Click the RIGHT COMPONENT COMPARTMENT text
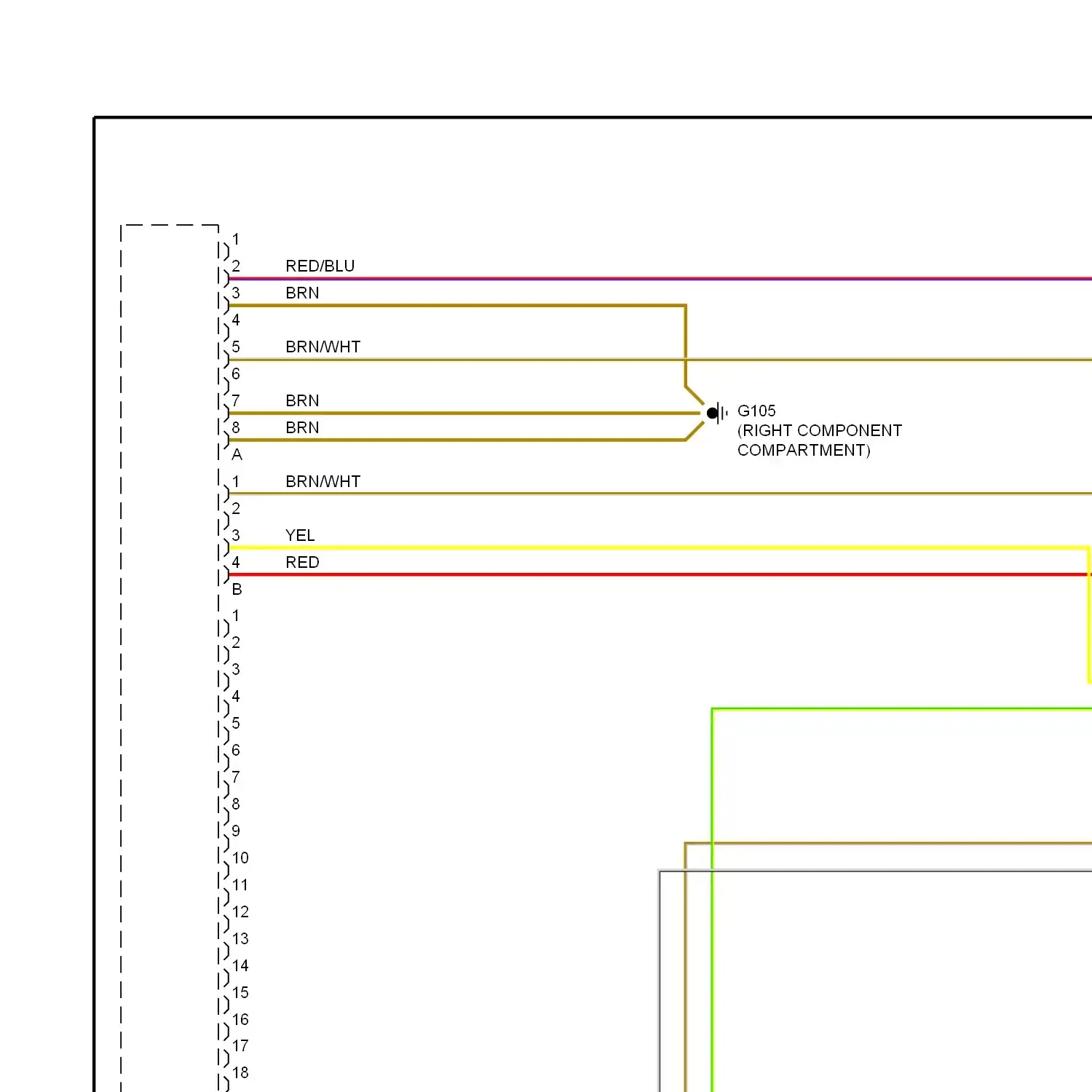Viewport: 1092px width, 1092px height. (820, 440)
